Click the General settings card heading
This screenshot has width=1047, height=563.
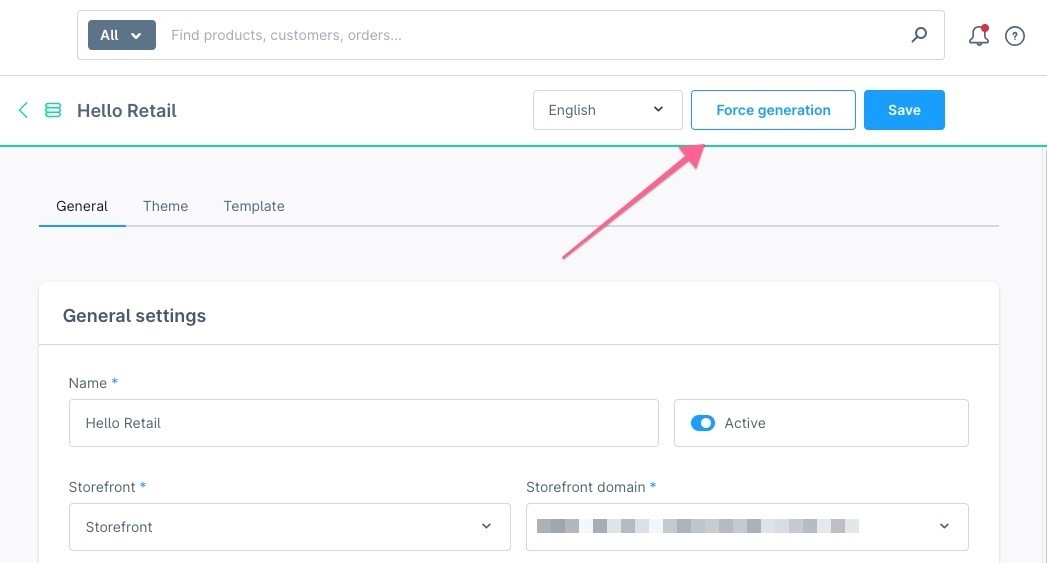click(134, 316)
